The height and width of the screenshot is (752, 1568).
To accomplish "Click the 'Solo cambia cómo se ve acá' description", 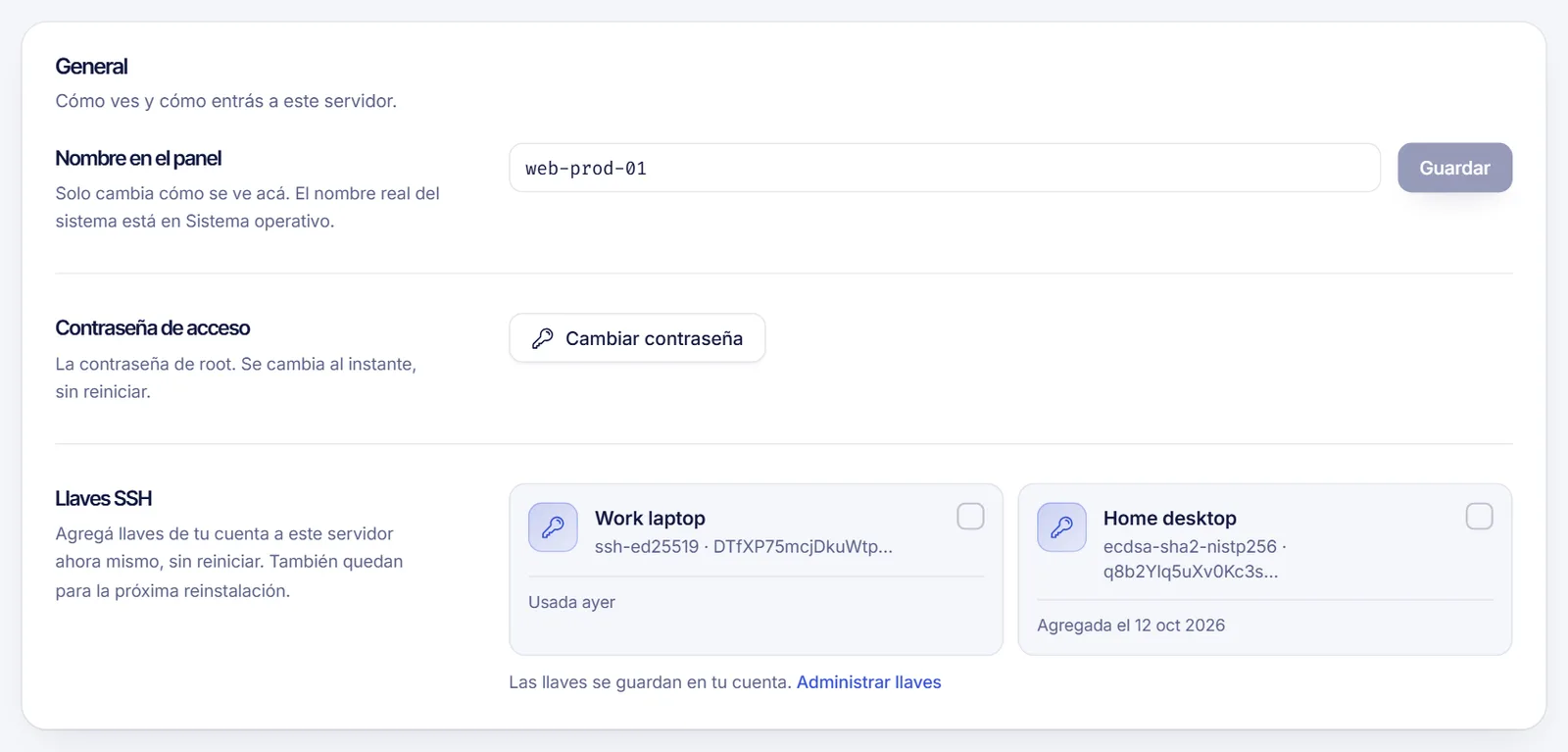I will (x=248, y=207).
